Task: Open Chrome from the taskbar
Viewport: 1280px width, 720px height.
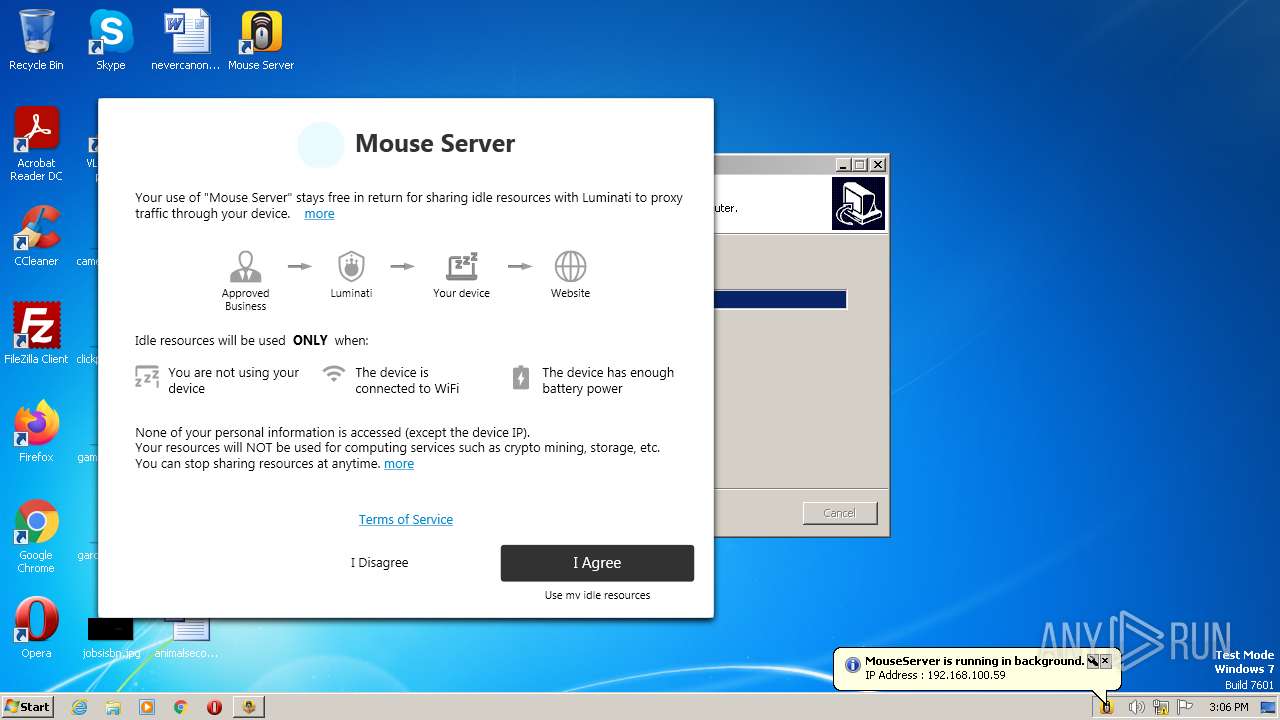Action: pyautogui.click(x=180, y=707)
